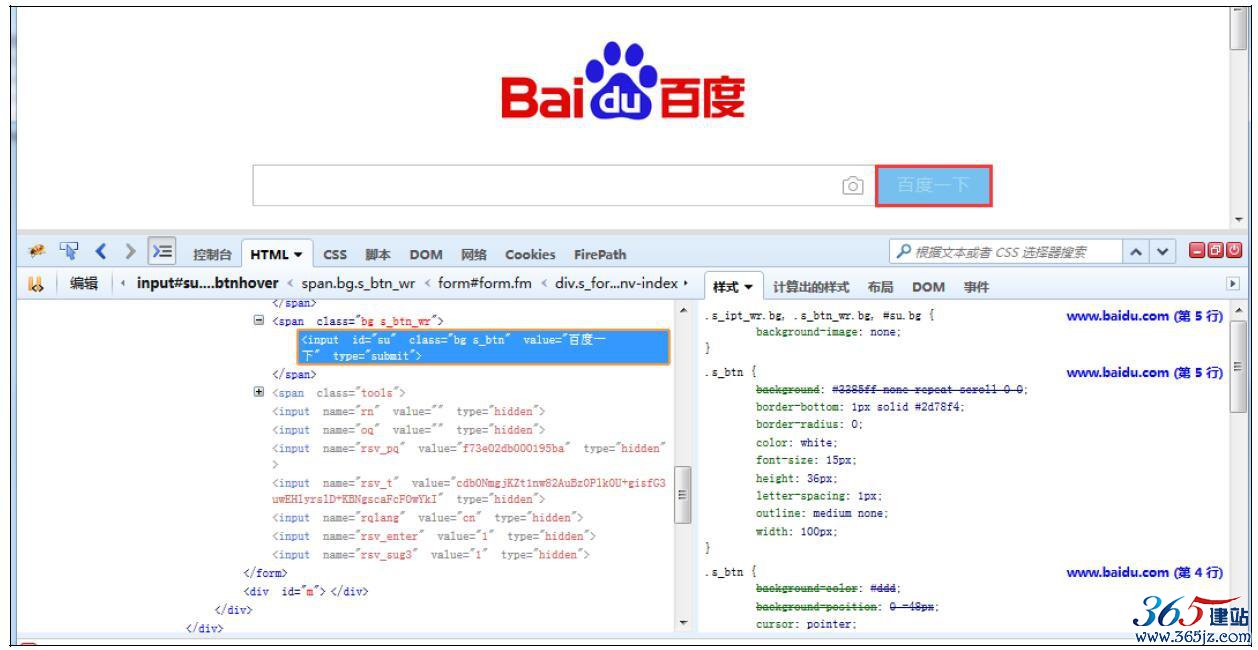1258x650 pixels.
Task: Jump to next search result arrow
Action: [1164, 253]
